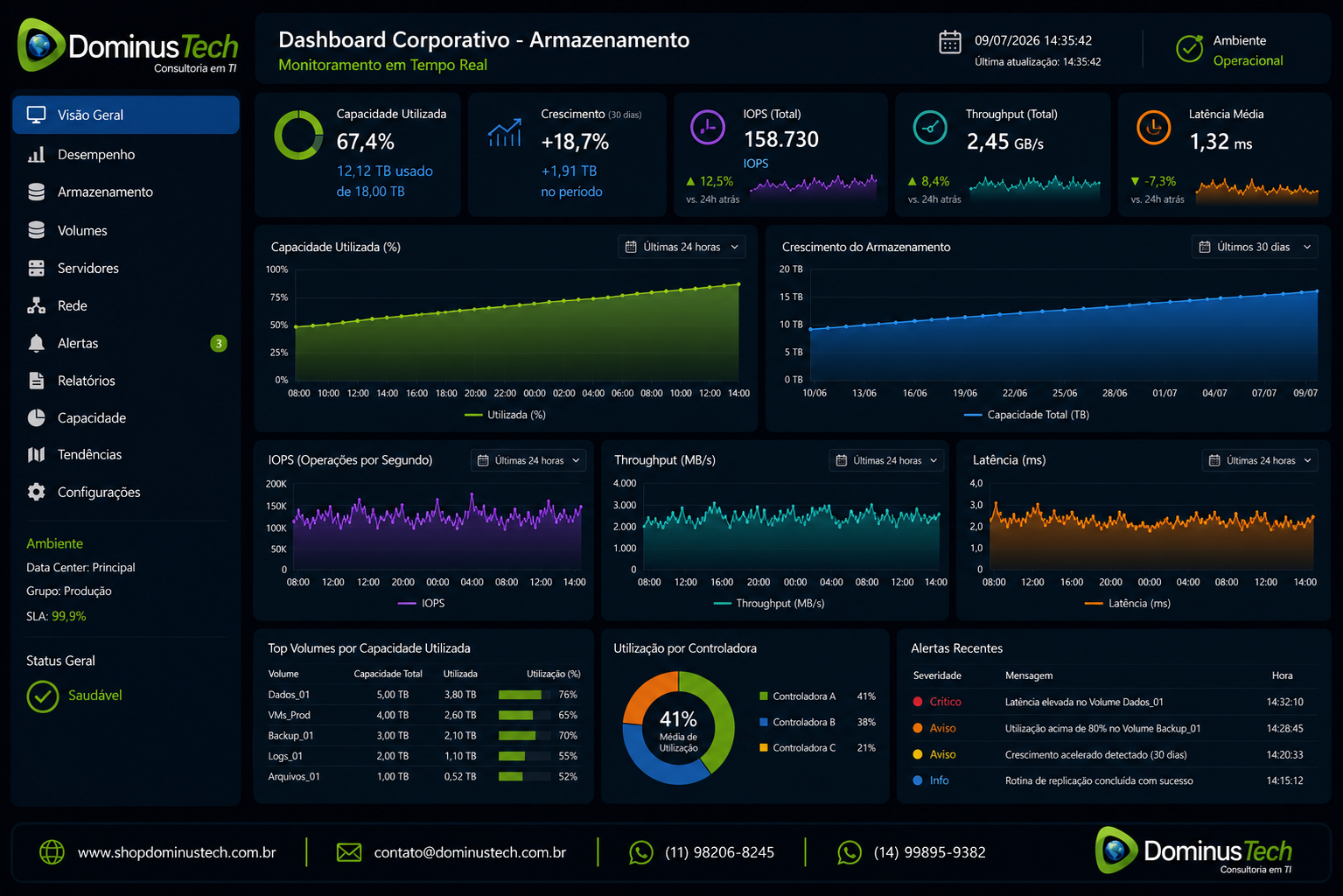Click the WhatsApp icon beside 98206-8245
The image size is (1343, 896).
click(641, 852)
